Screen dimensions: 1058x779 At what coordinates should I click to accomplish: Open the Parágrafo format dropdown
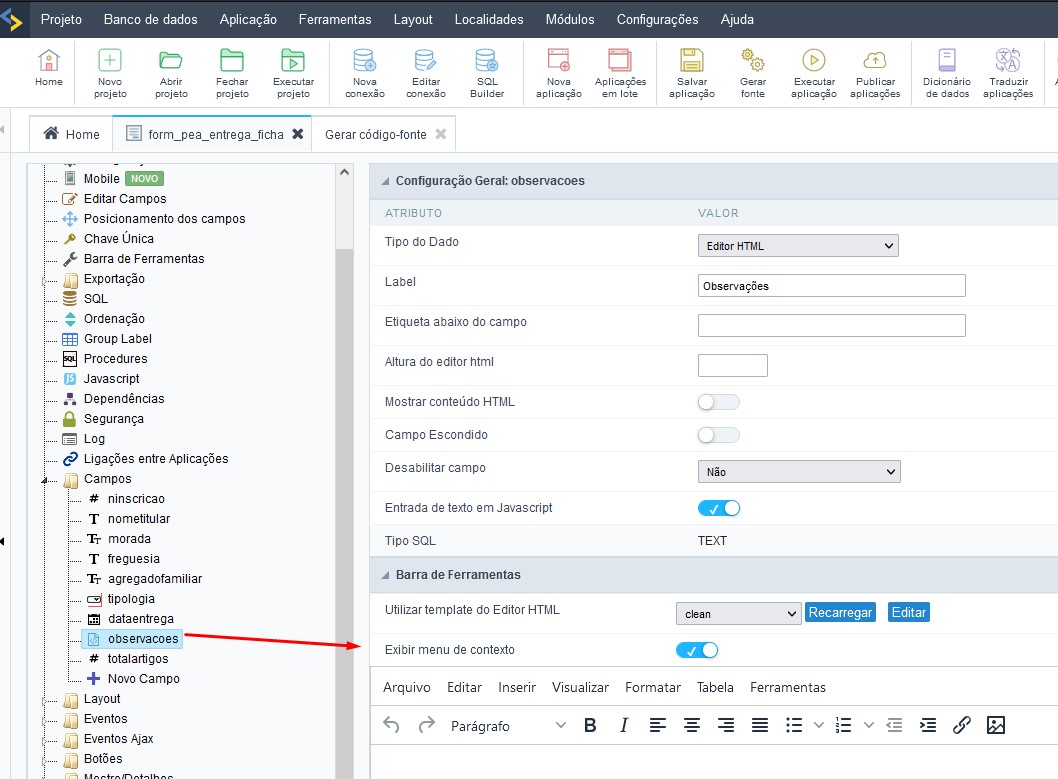[x=507, y=726]
